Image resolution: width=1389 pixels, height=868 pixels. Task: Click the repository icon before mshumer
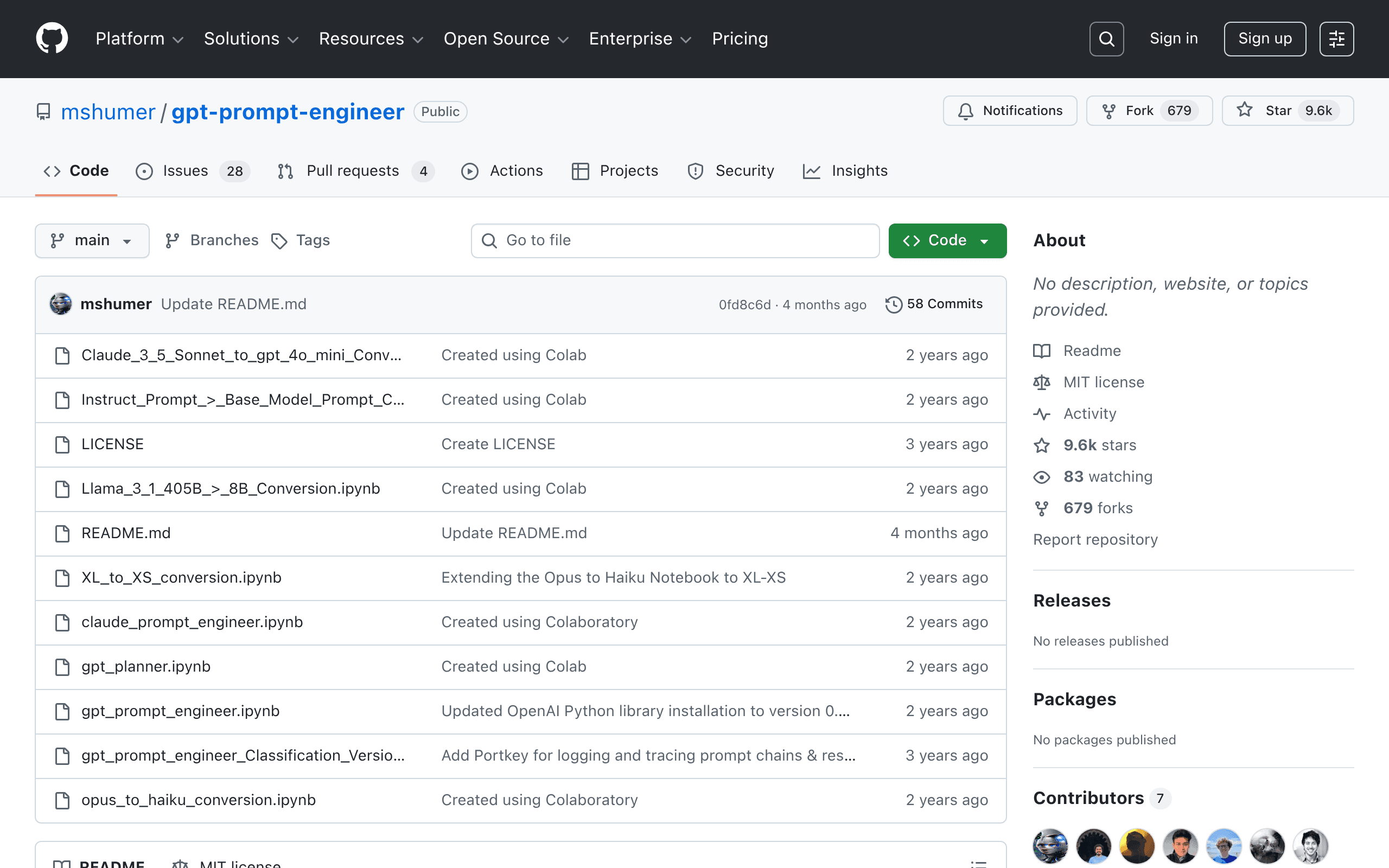click(43, 111)
